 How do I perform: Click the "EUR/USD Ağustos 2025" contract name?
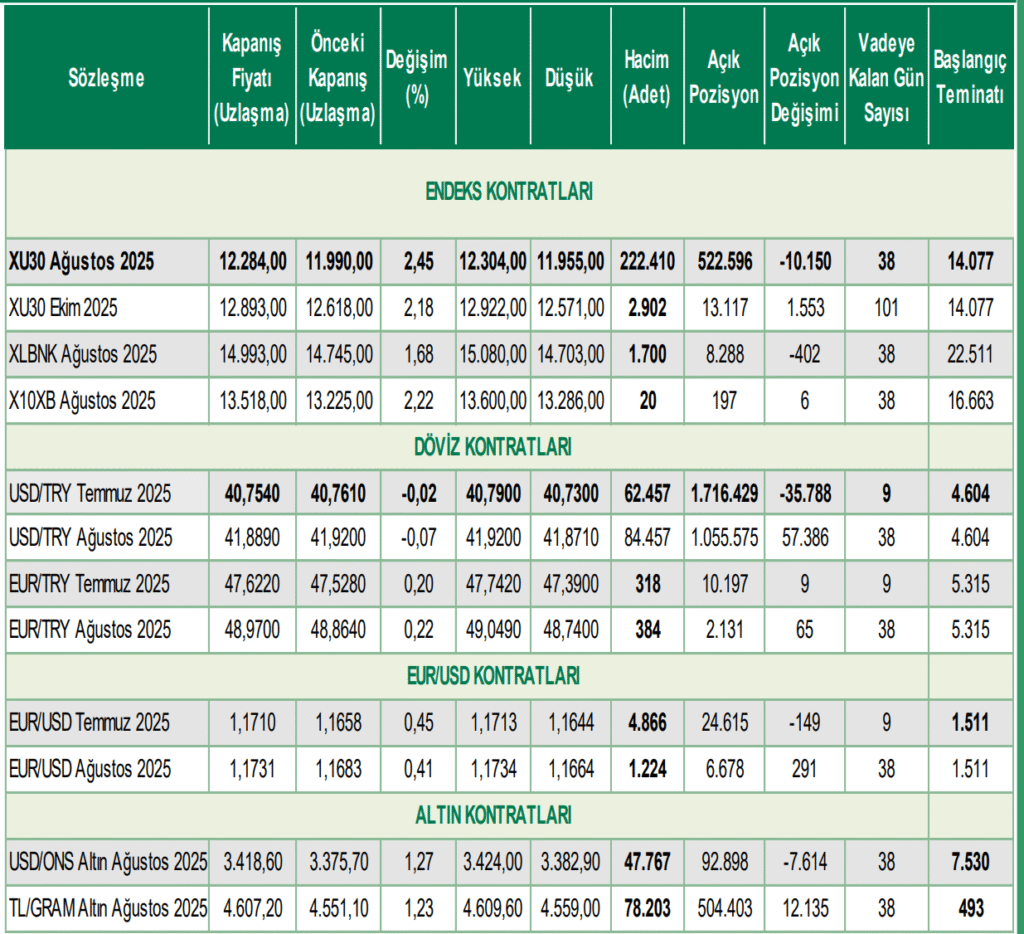click(x=90, y=769)
